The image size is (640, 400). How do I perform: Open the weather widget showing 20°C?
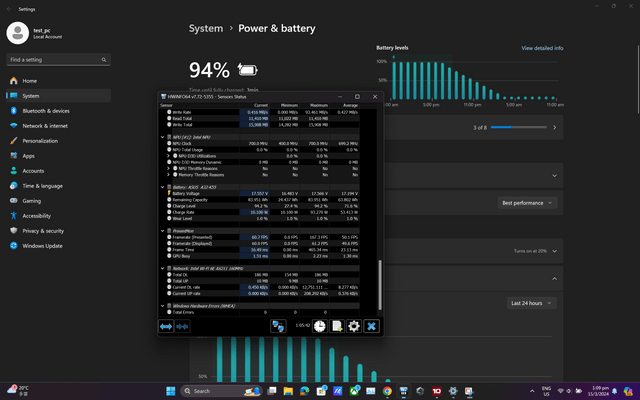click(18, 391)
